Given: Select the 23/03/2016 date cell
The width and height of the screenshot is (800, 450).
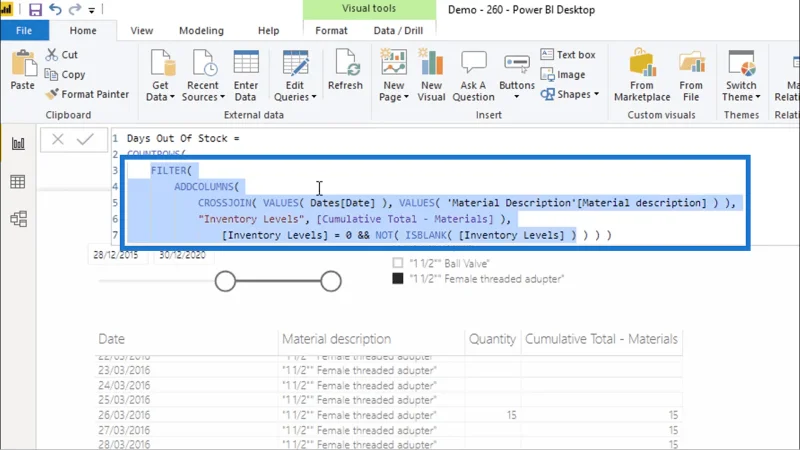Looking at the screenshot, I should pos(124,370).
